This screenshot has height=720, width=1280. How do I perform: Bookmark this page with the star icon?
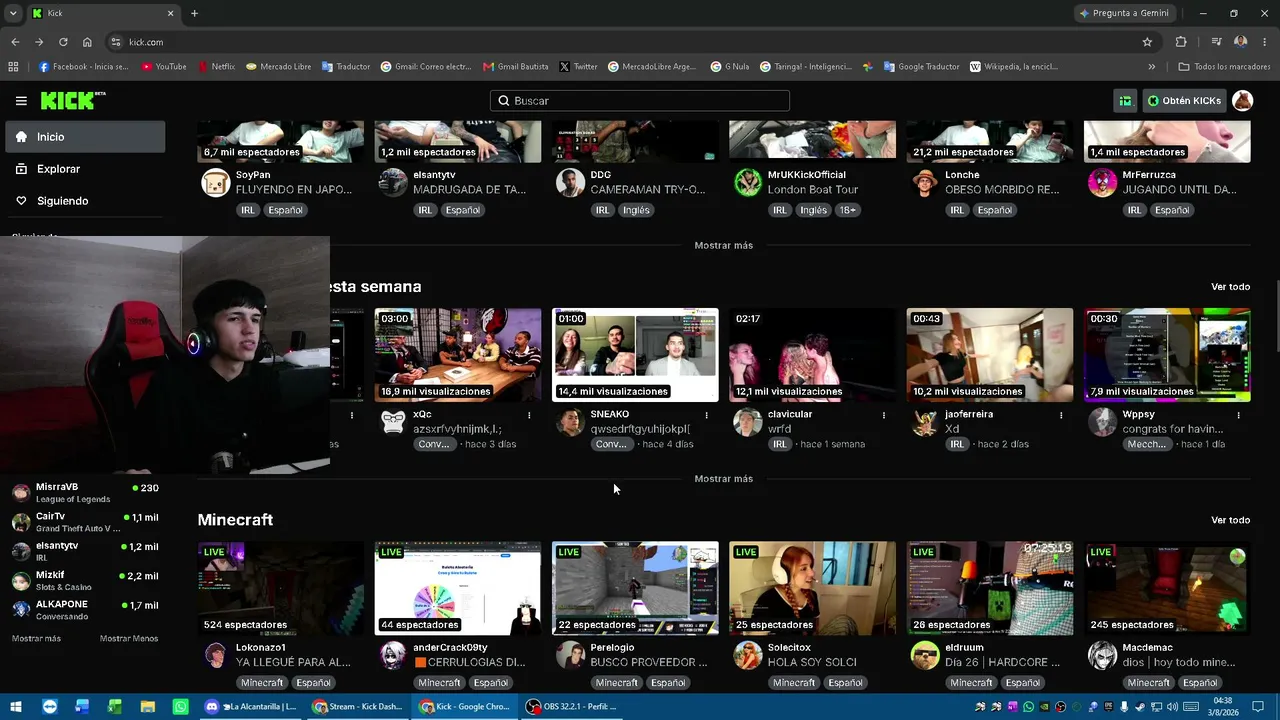1147,42
